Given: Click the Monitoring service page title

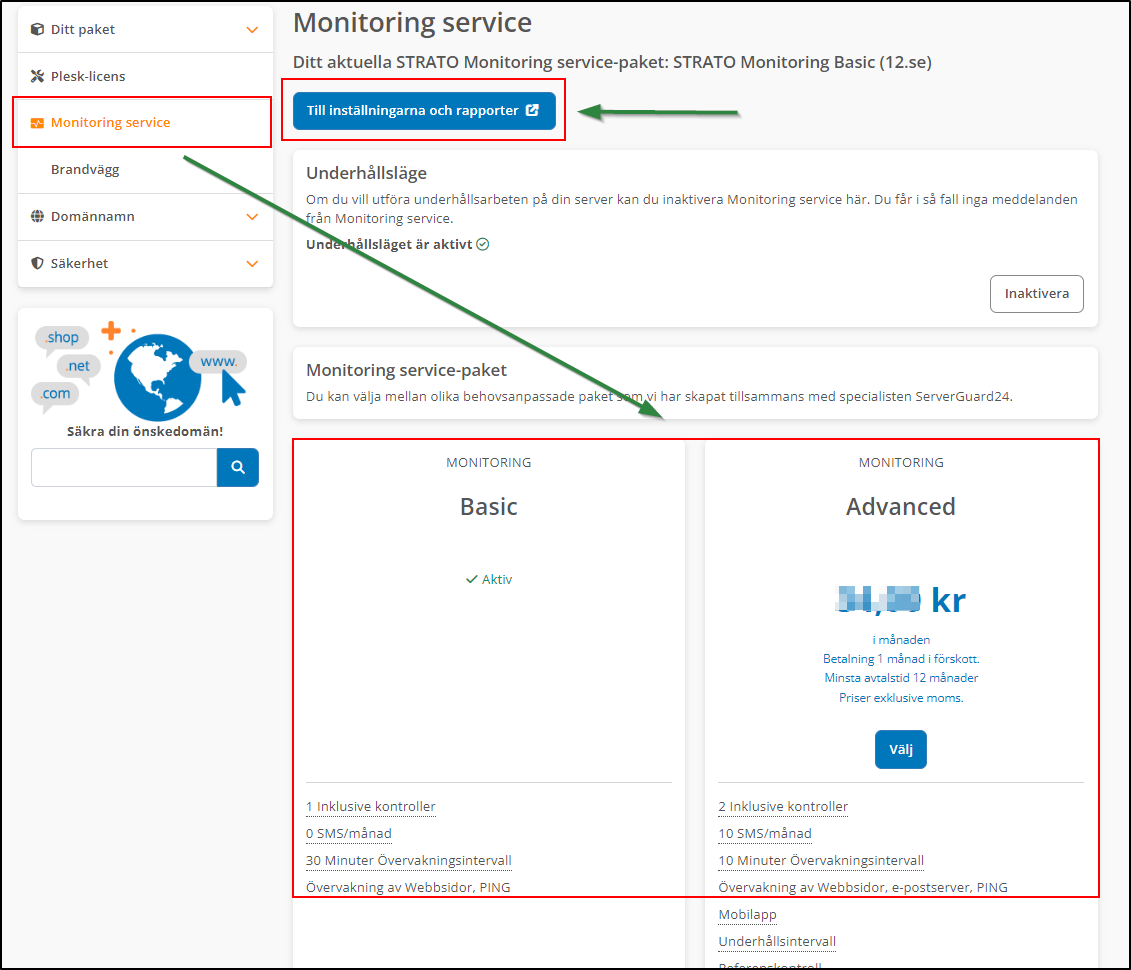Looking at the screenshot, I should (x=413, y=23).
